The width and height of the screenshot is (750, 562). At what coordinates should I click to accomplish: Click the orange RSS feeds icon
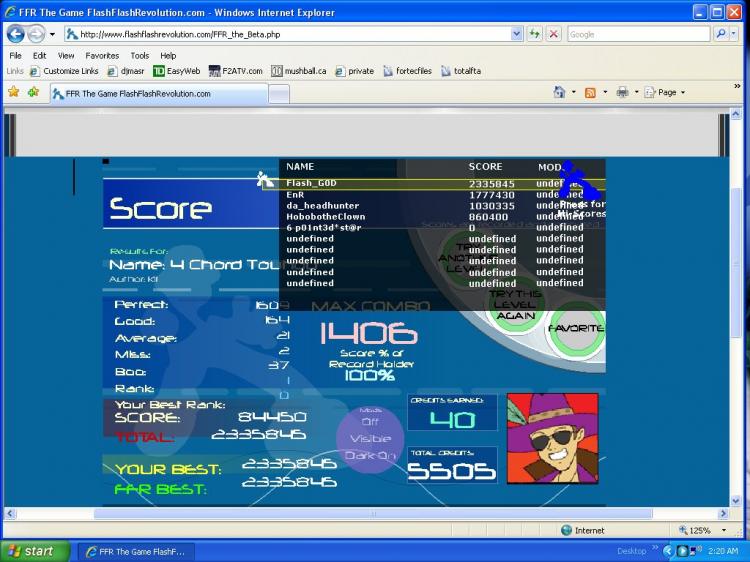(590, 92)
